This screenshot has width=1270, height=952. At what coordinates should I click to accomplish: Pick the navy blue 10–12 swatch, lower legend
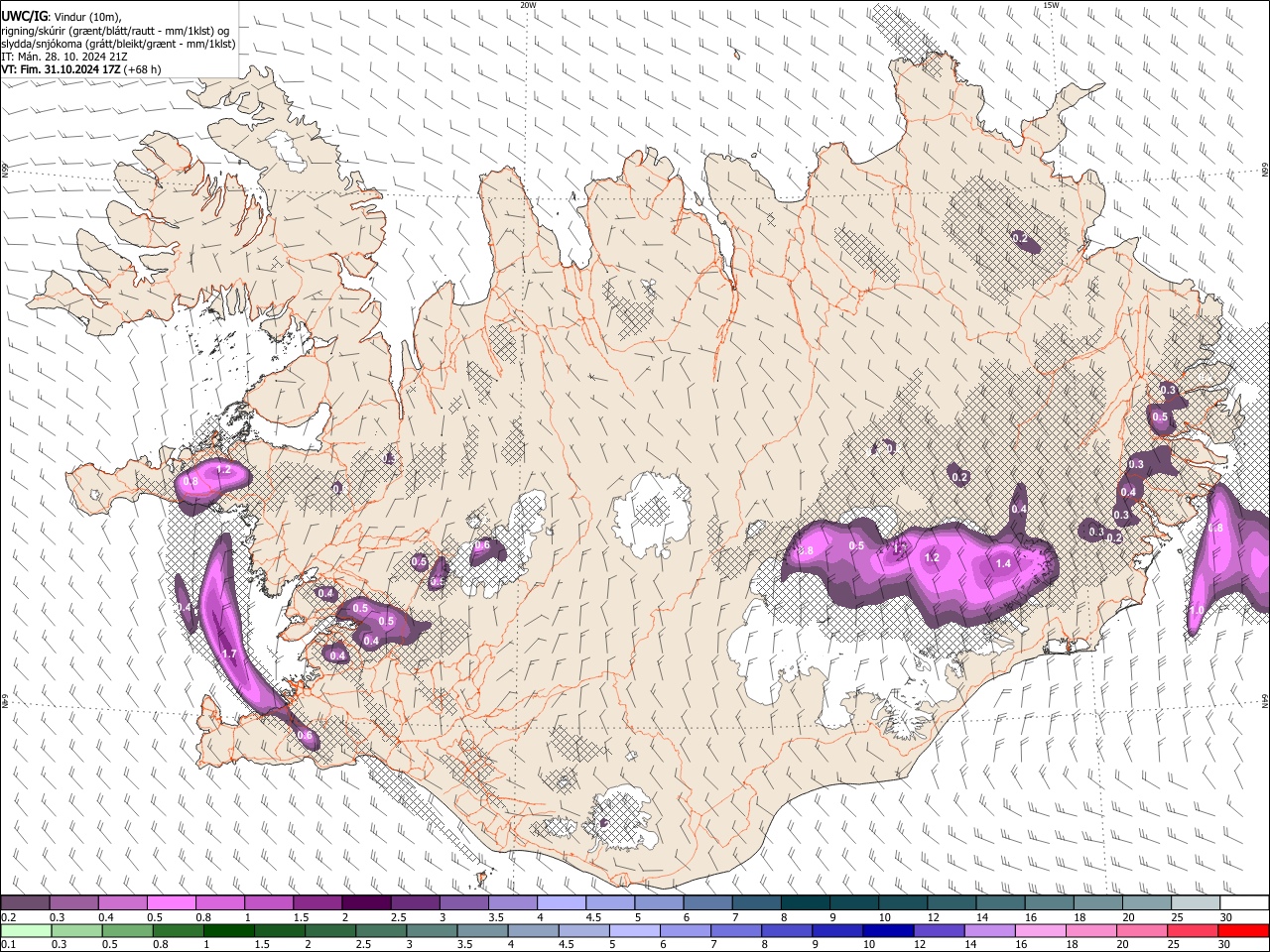pos(888,930)
